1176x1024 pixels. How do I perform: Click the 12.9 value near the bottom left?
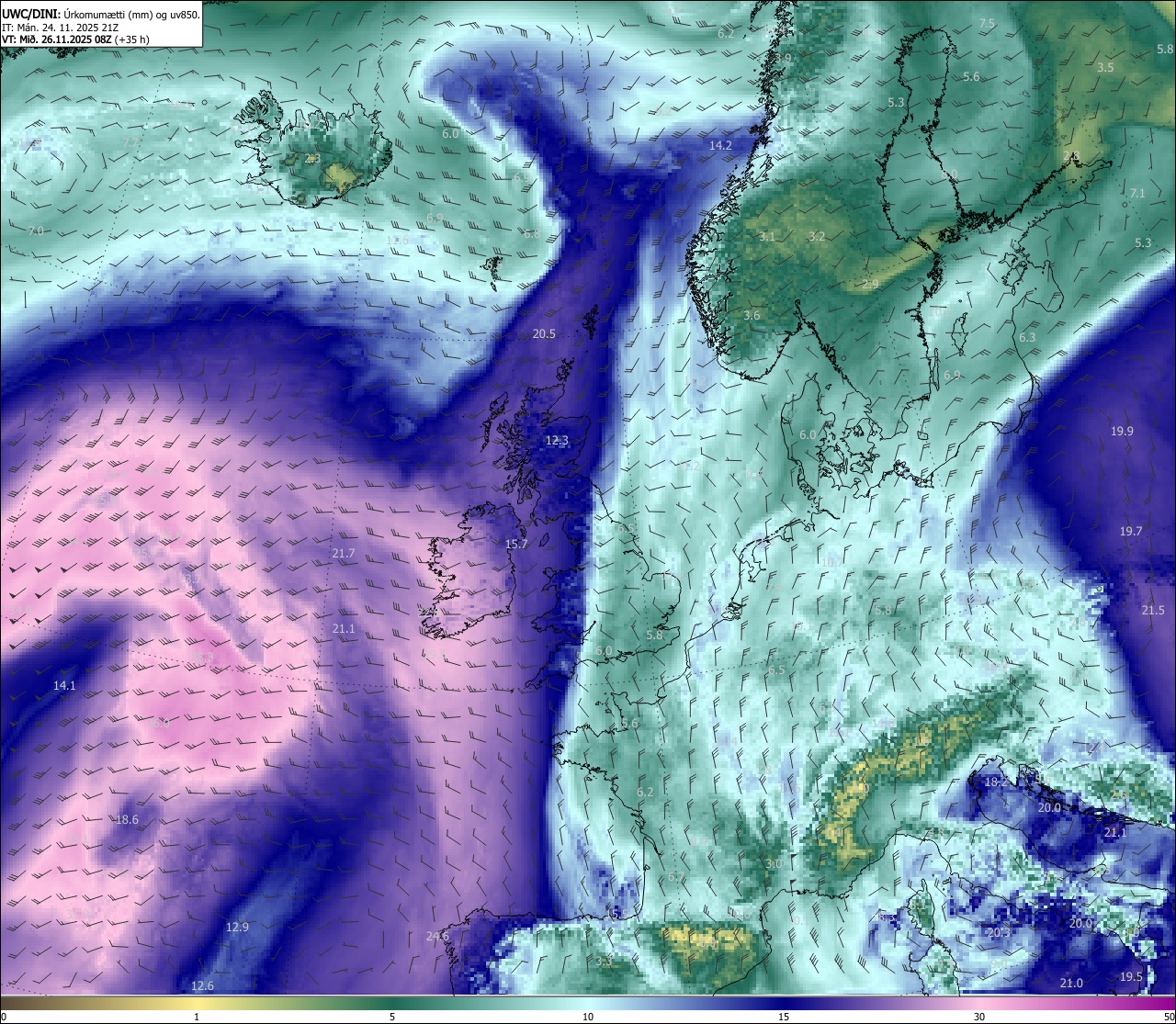point(237,927)
